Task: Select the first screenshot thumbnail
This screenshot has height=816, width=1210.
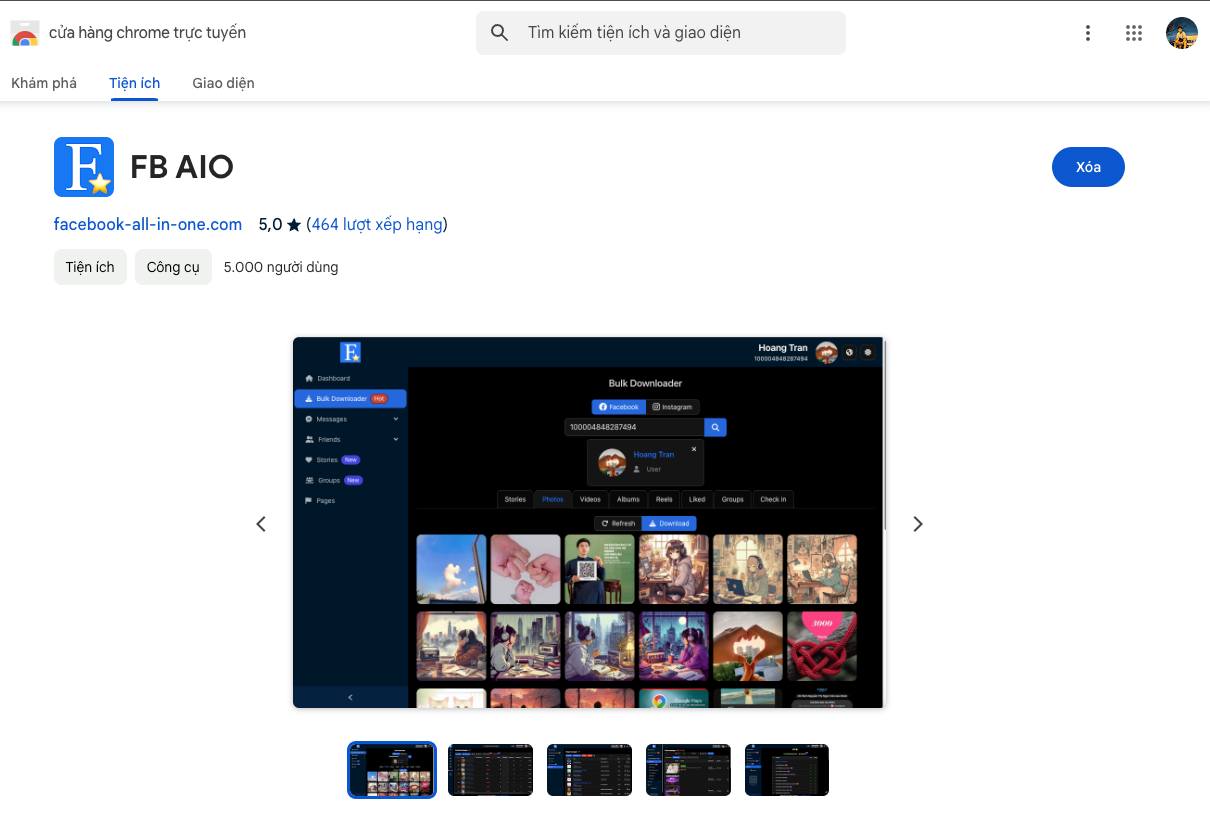Action: point(392,770)
